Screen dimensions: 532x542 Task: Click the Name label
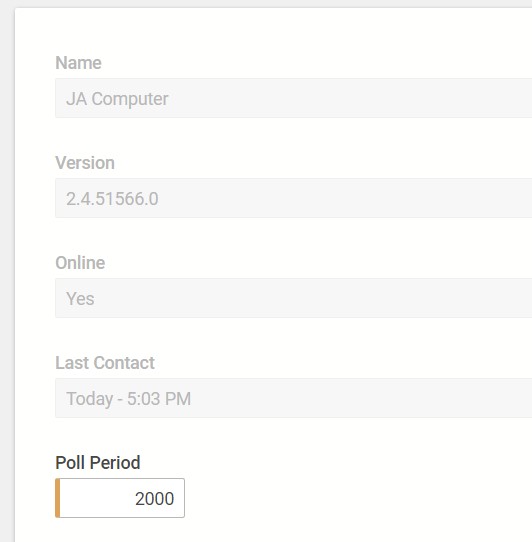click(x=78, y=63)
